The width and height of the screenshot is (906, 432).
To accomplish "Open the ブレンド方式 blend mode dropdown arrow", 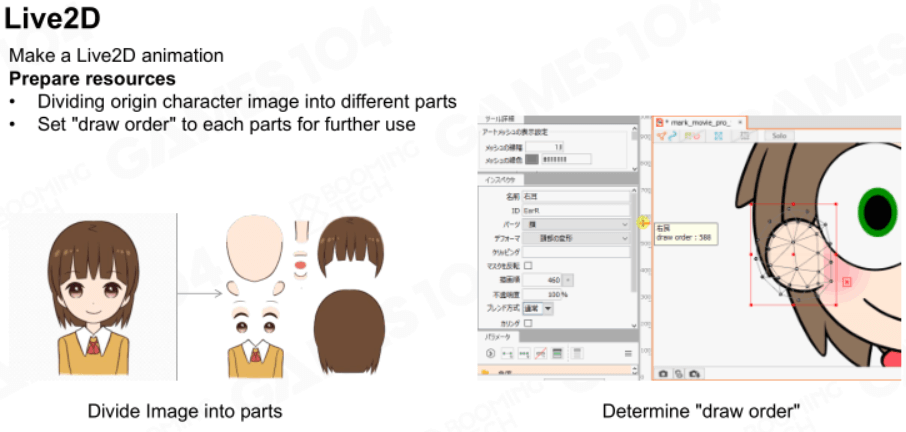I will (548, 308).
